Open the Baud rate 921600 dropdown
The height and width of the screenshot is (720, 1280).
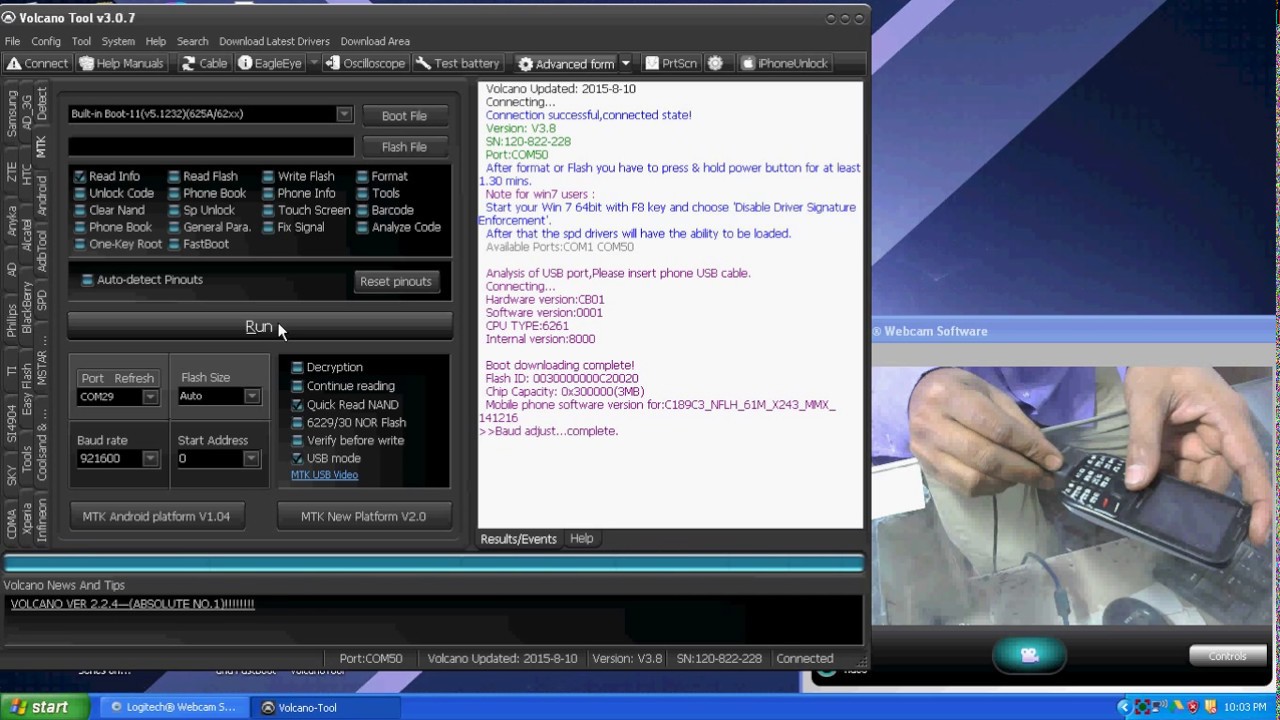coord(150,459)
